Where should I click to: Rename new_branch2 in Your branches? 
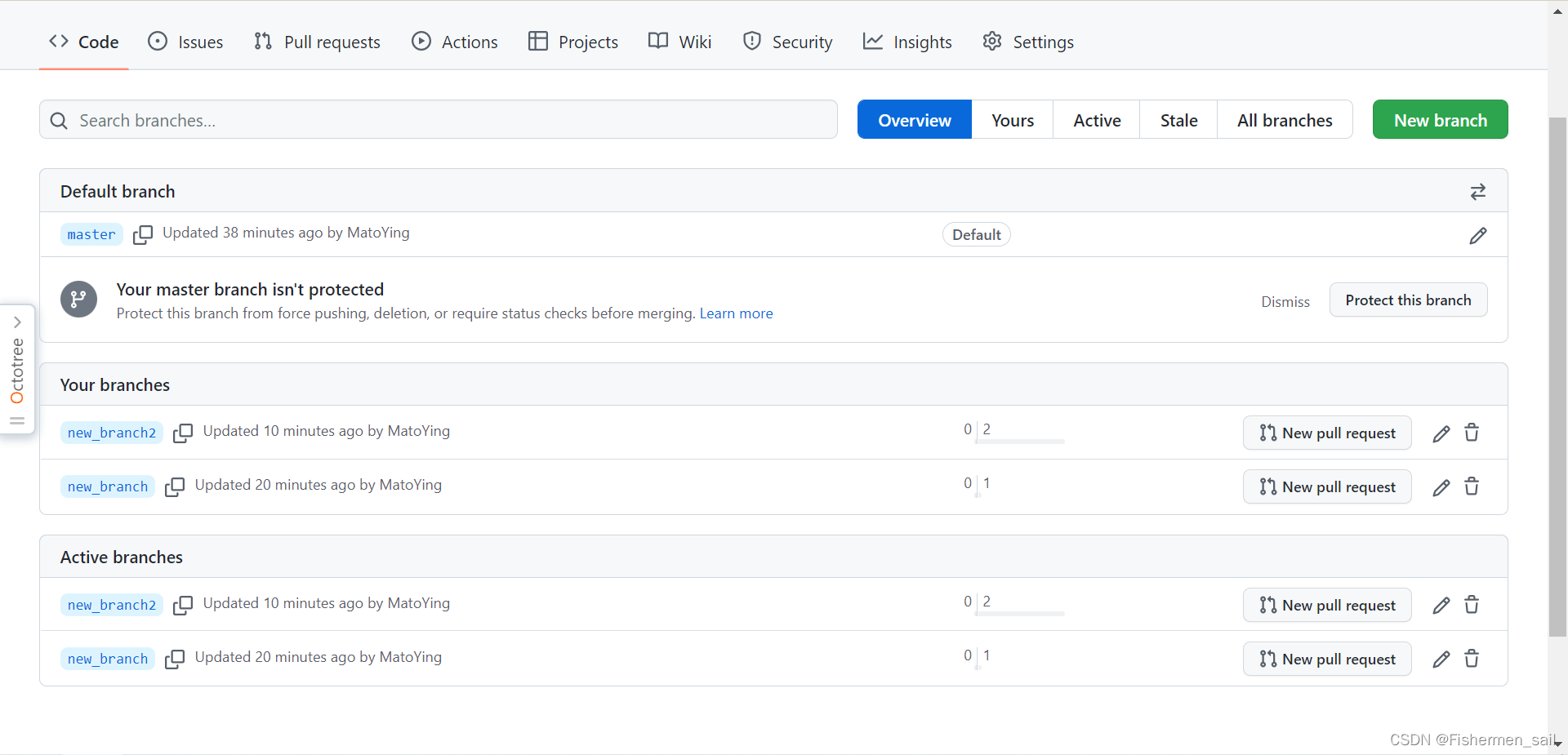pyautogui.click(x=1441, y=433)
